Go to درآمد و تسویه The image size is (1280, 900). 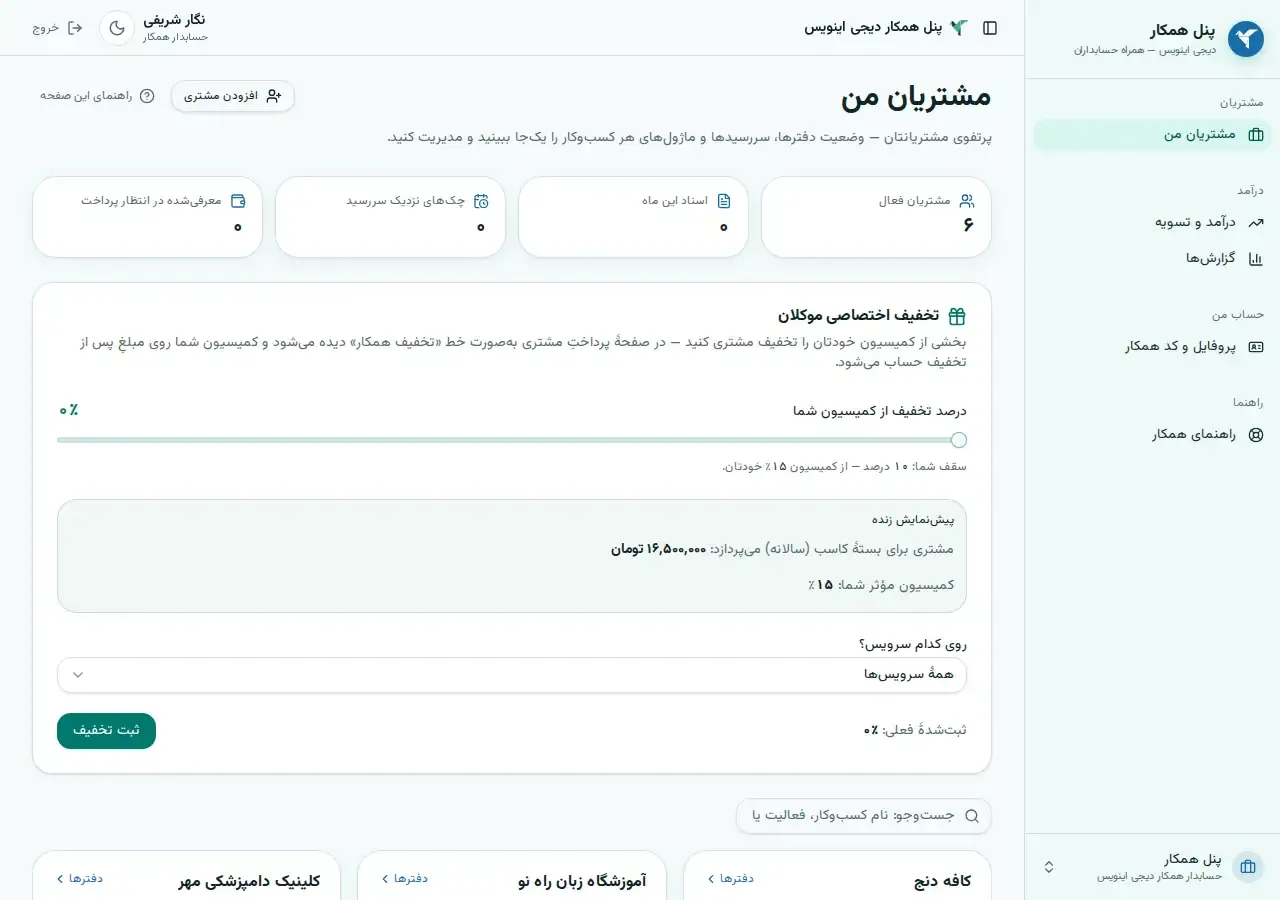coord(1152,222)
